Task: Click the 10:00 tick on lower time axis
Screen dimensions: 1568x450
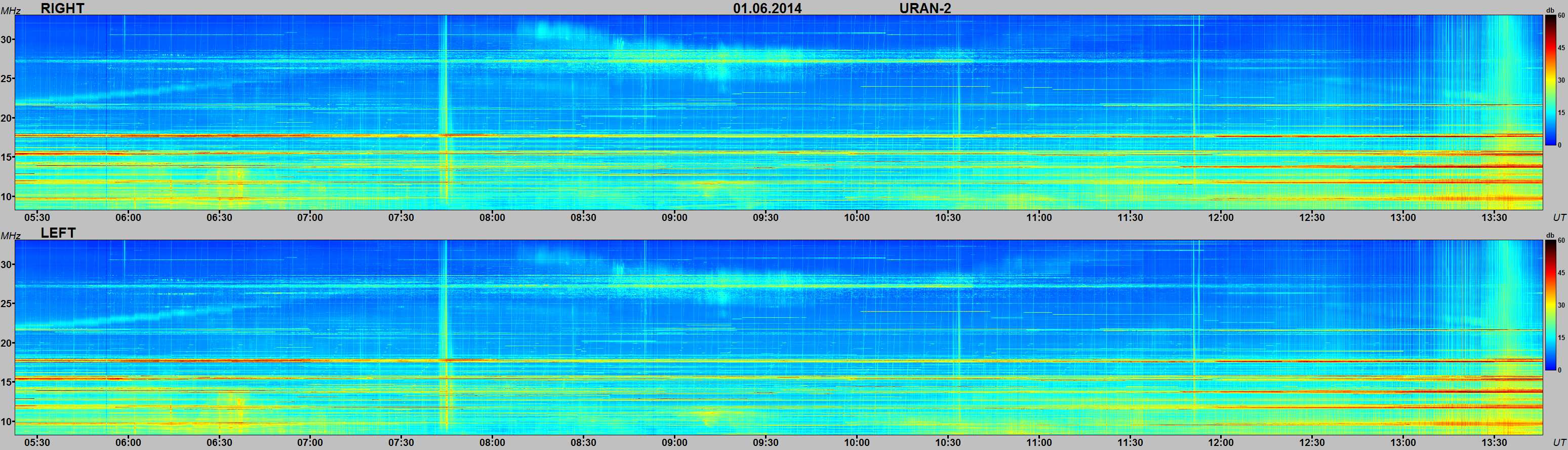Action: click(x=857, y=443)
